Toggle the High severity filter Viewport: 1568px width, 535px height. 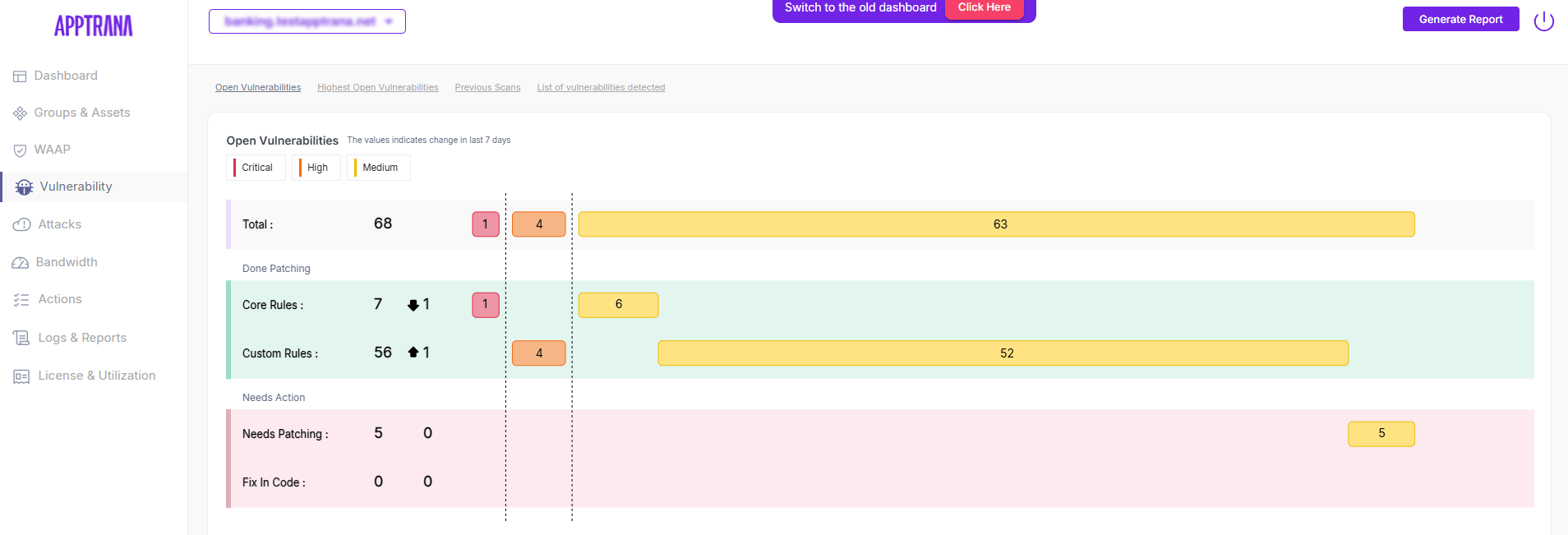tap(316, 168)
